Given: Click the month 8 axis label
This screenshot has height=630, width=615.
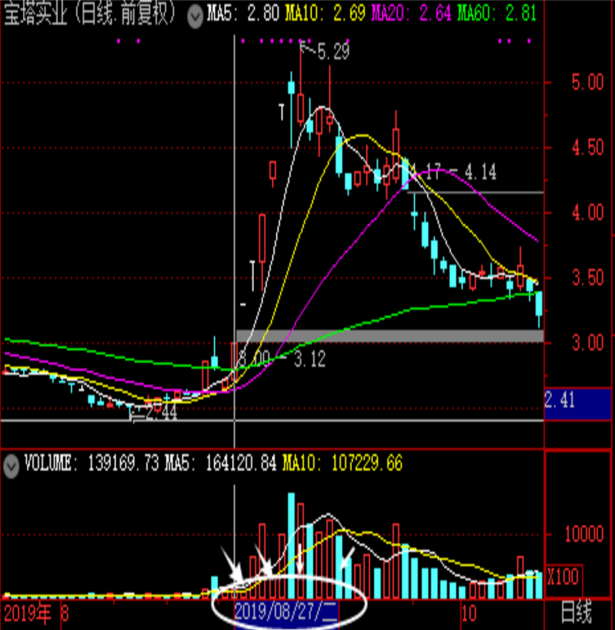Looking at the screenshot, I should (65, 614).
